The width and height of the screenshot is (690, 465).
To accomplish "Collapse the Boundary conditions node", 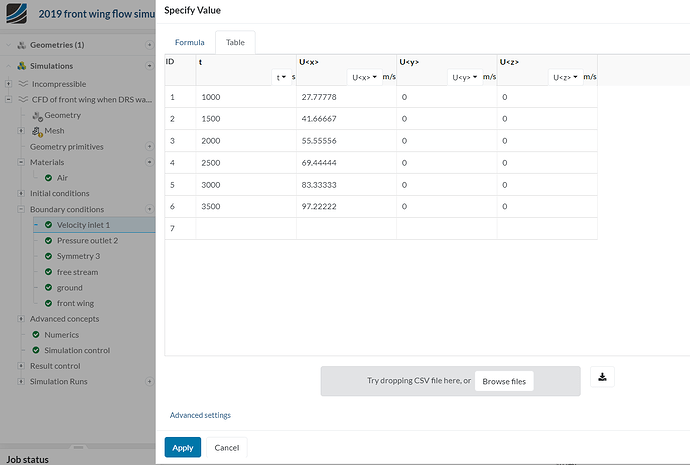I will [21, 209].
